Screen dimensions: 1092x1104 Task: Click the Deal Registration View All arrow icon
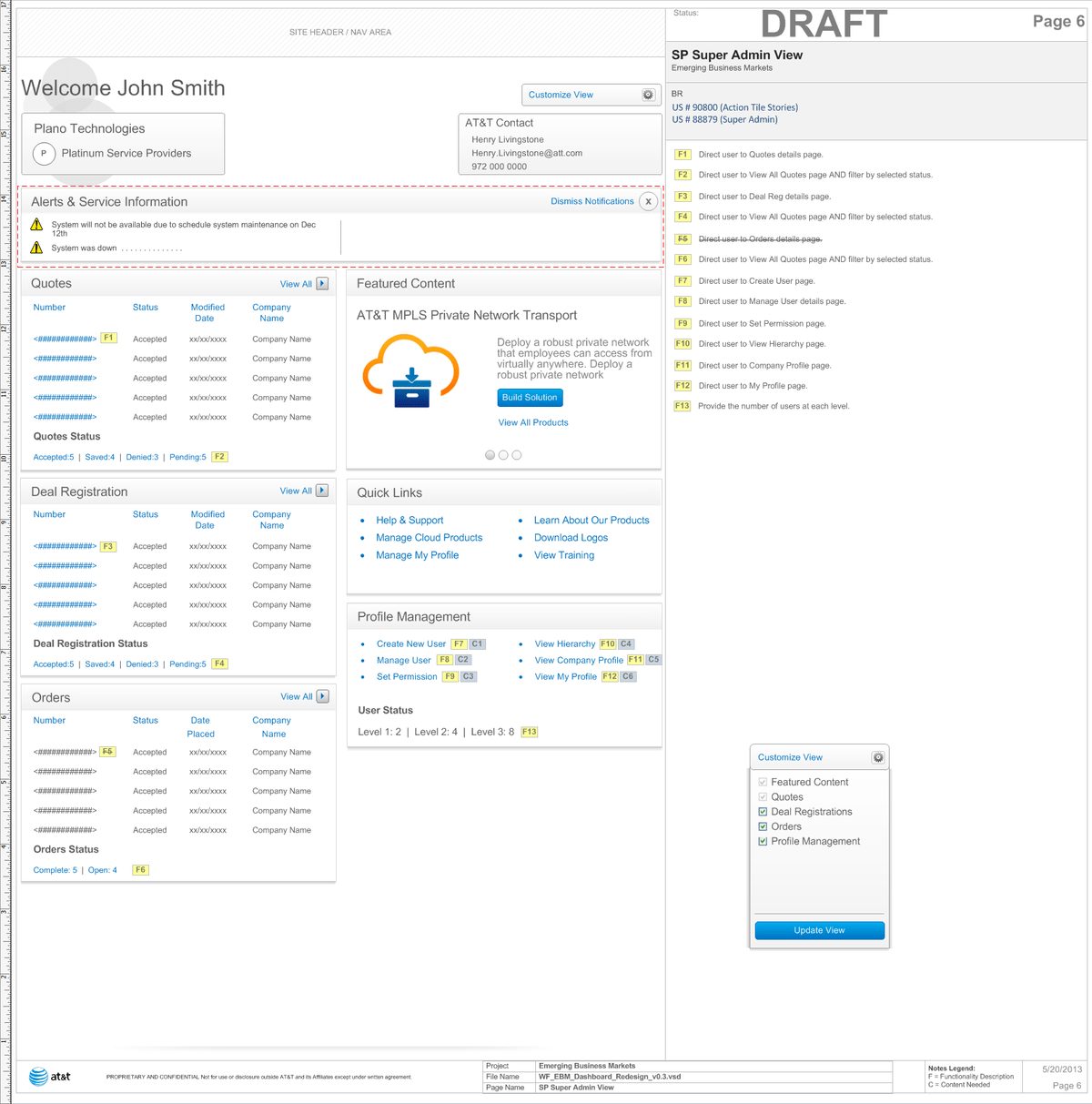click(322, 491)
